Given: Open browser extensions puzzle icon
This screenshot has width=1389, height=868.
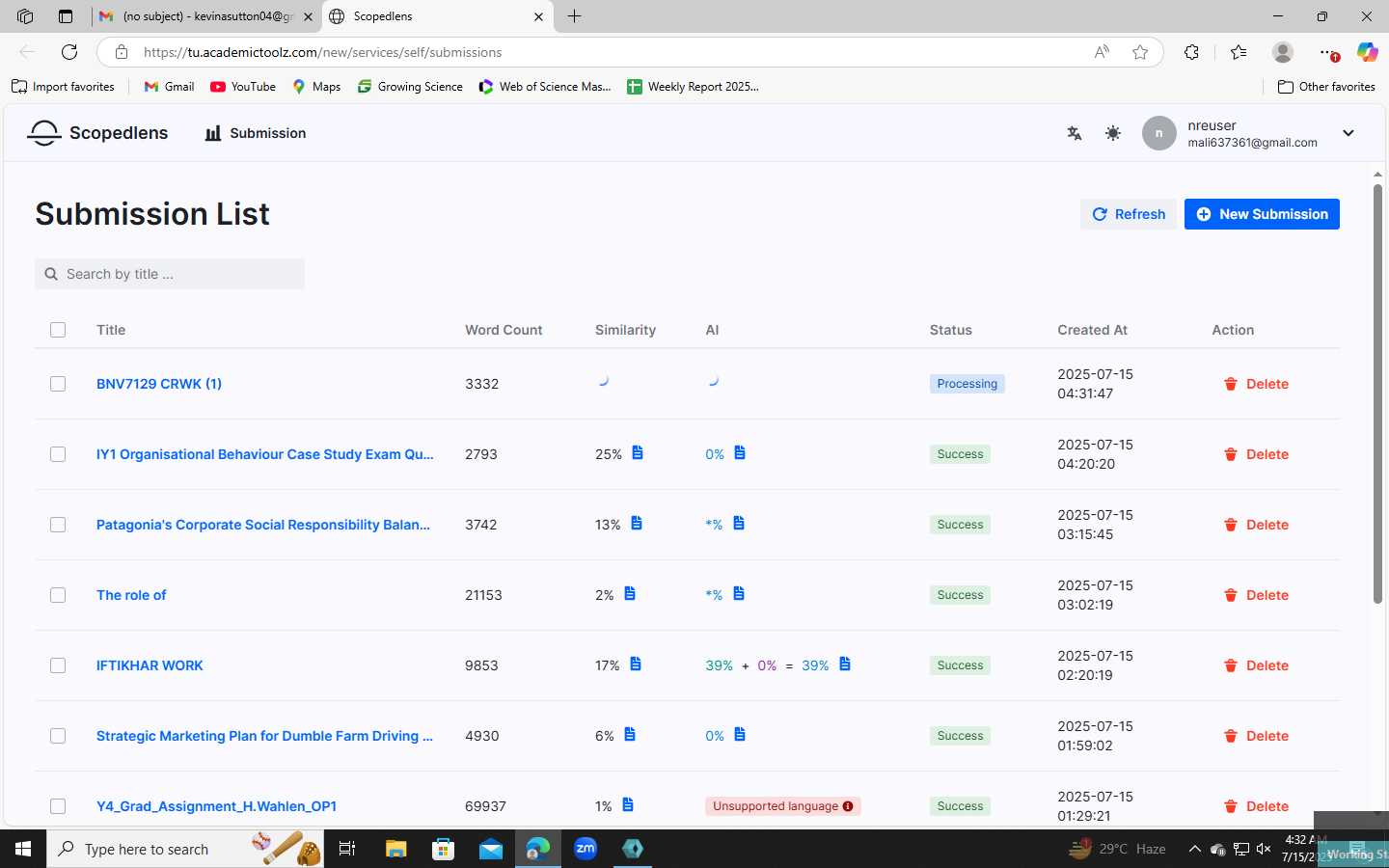Looking at the screenshot, I should point(1191,52).
